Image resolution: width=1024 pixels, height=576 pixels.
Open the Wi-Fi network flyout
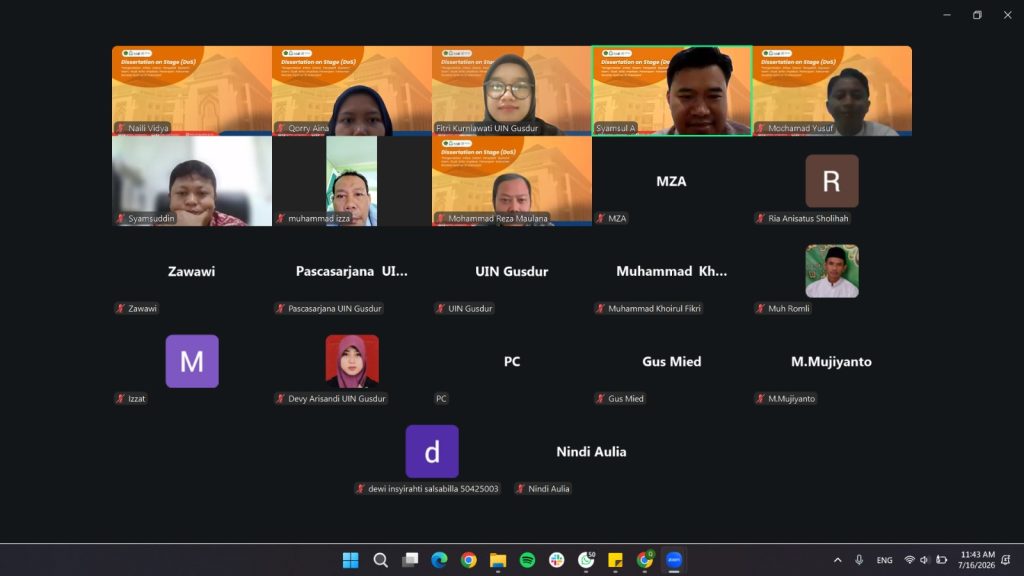tap(909, 560)
